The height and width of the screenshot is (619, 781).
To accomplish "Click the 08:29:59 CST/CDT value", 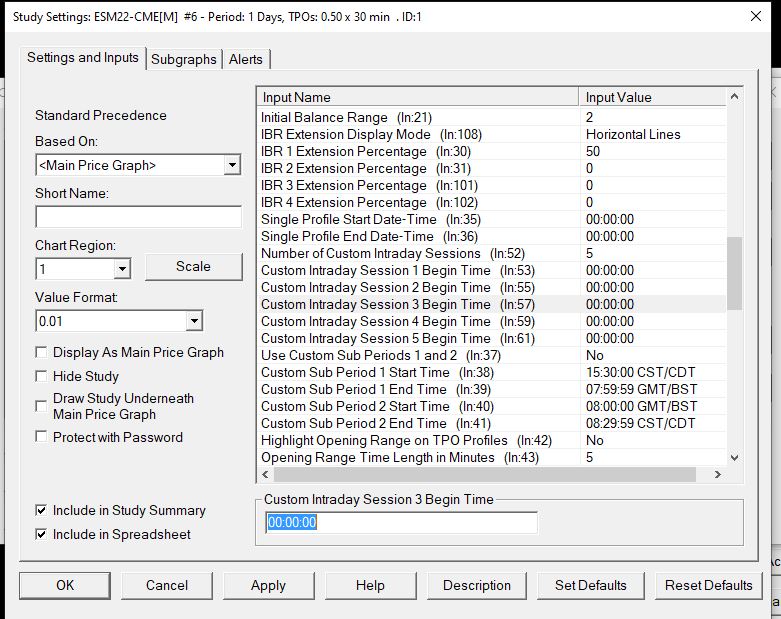I will 641,423.
